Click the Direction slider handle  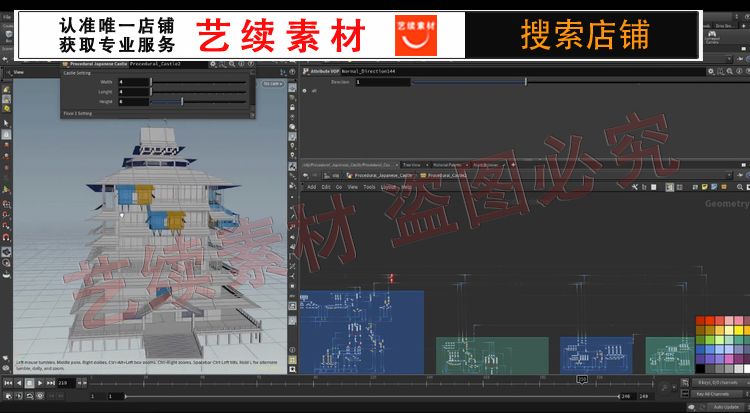(526, 82)
